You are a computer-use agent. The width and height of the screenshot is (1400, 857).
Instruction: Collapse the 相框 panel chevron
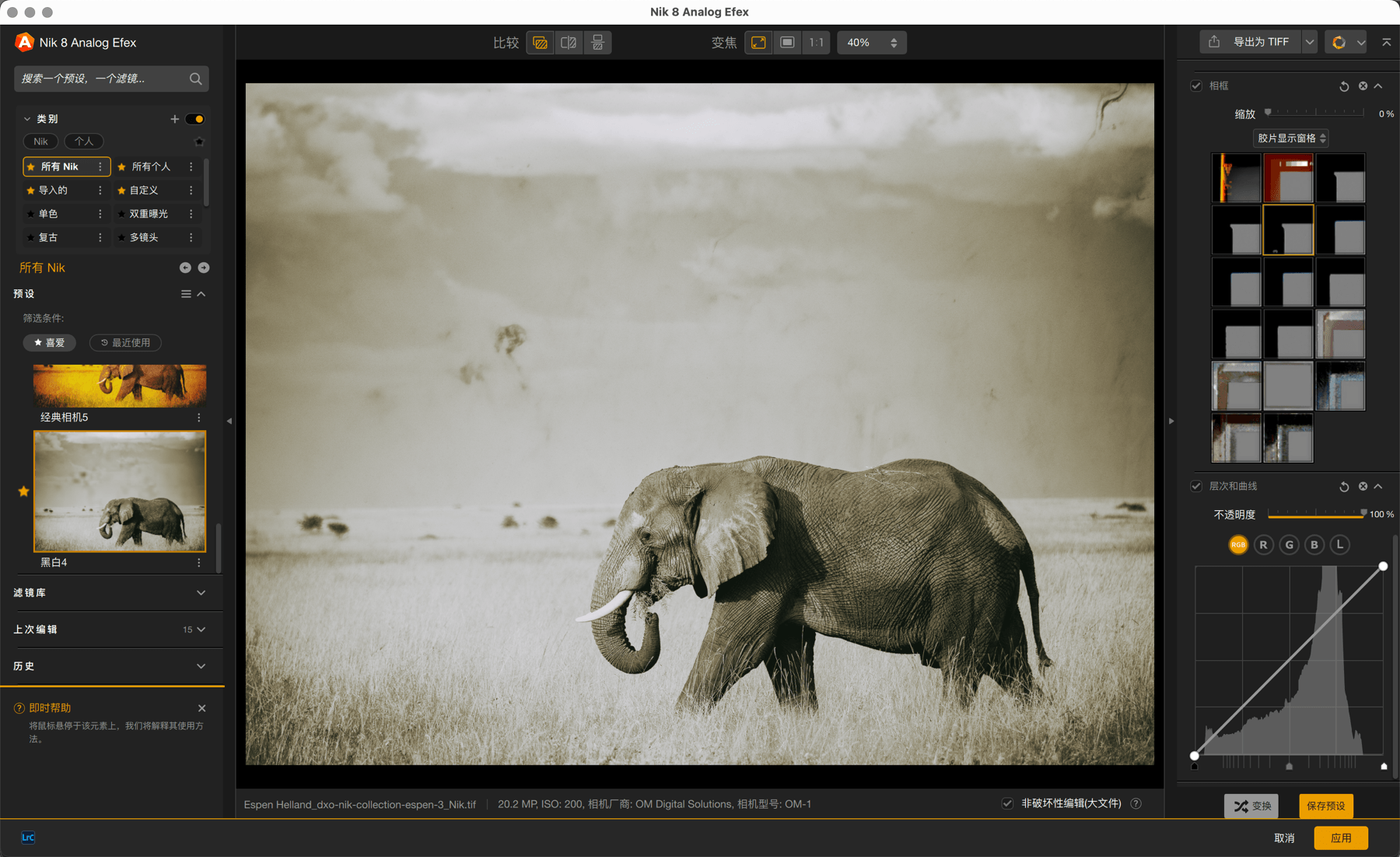[1378, 86]
